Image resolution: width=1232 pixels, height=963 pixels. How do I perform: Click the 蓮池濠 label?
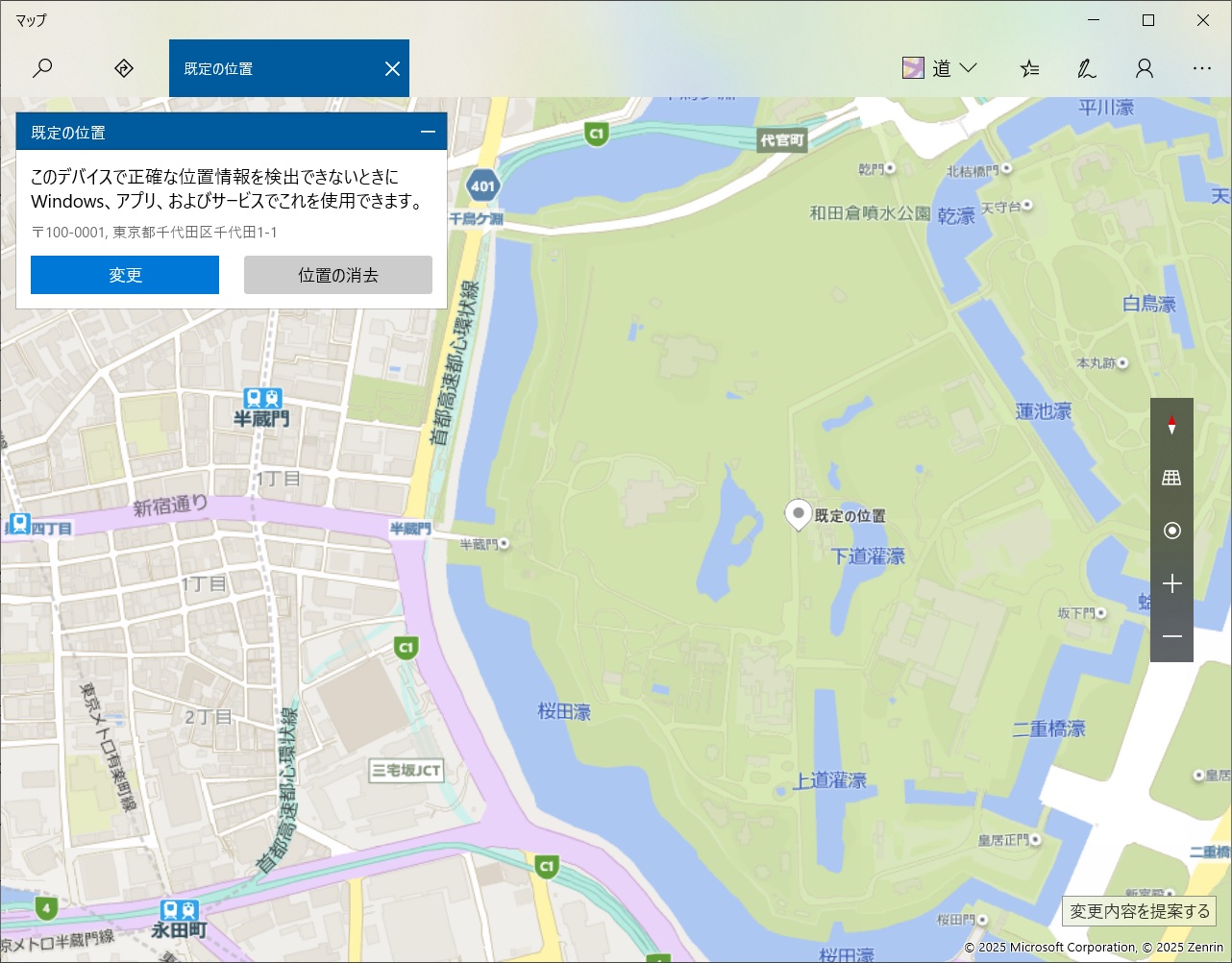1044,411
